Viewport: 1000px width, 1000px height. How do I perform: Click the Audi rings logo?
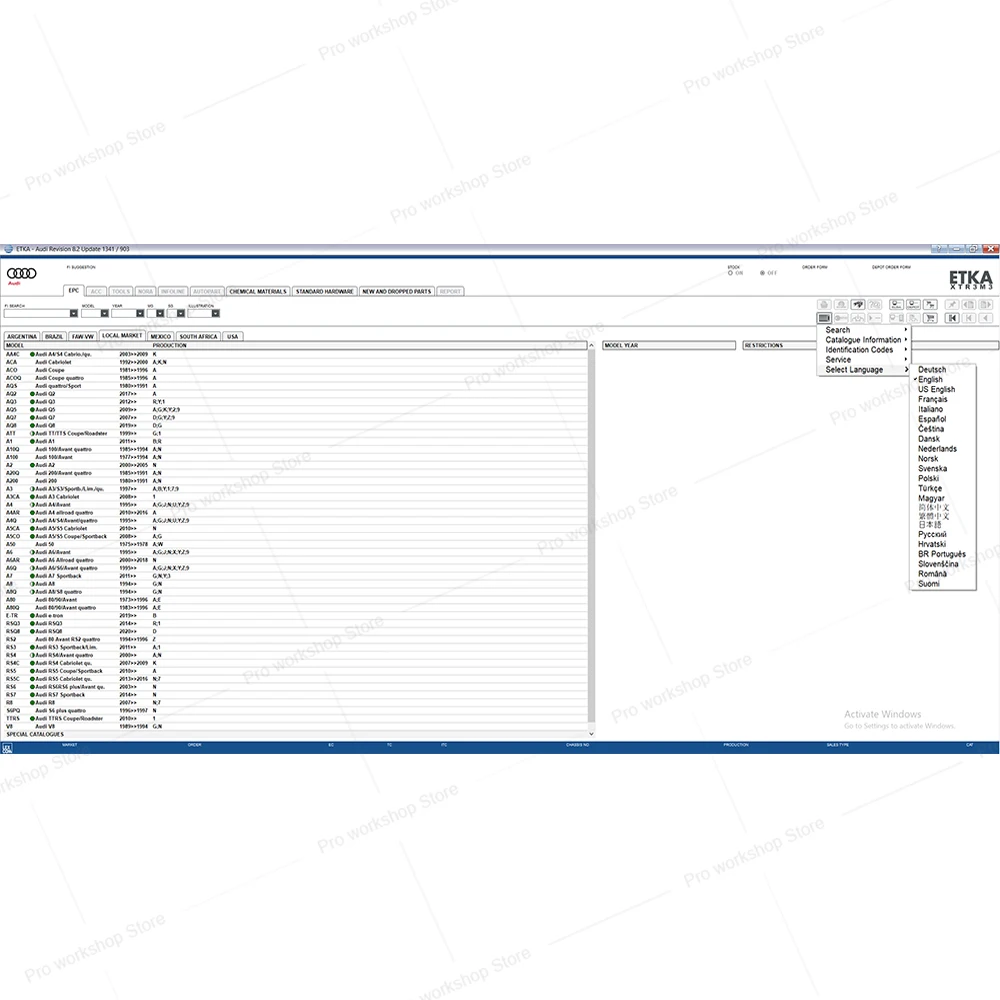[x=22, y=275]
